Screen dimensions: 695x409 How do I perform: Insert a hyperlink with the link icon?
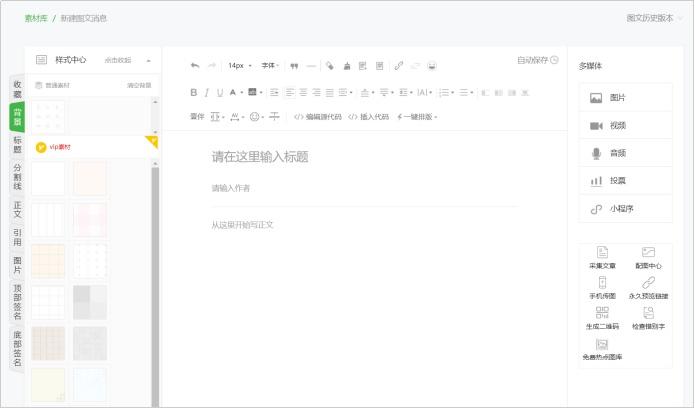tap(399, 66)
